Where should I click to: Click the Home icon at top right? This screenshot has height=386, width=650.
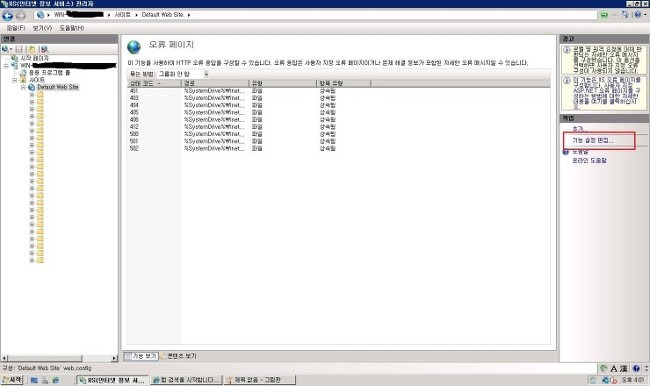(625, 15)
